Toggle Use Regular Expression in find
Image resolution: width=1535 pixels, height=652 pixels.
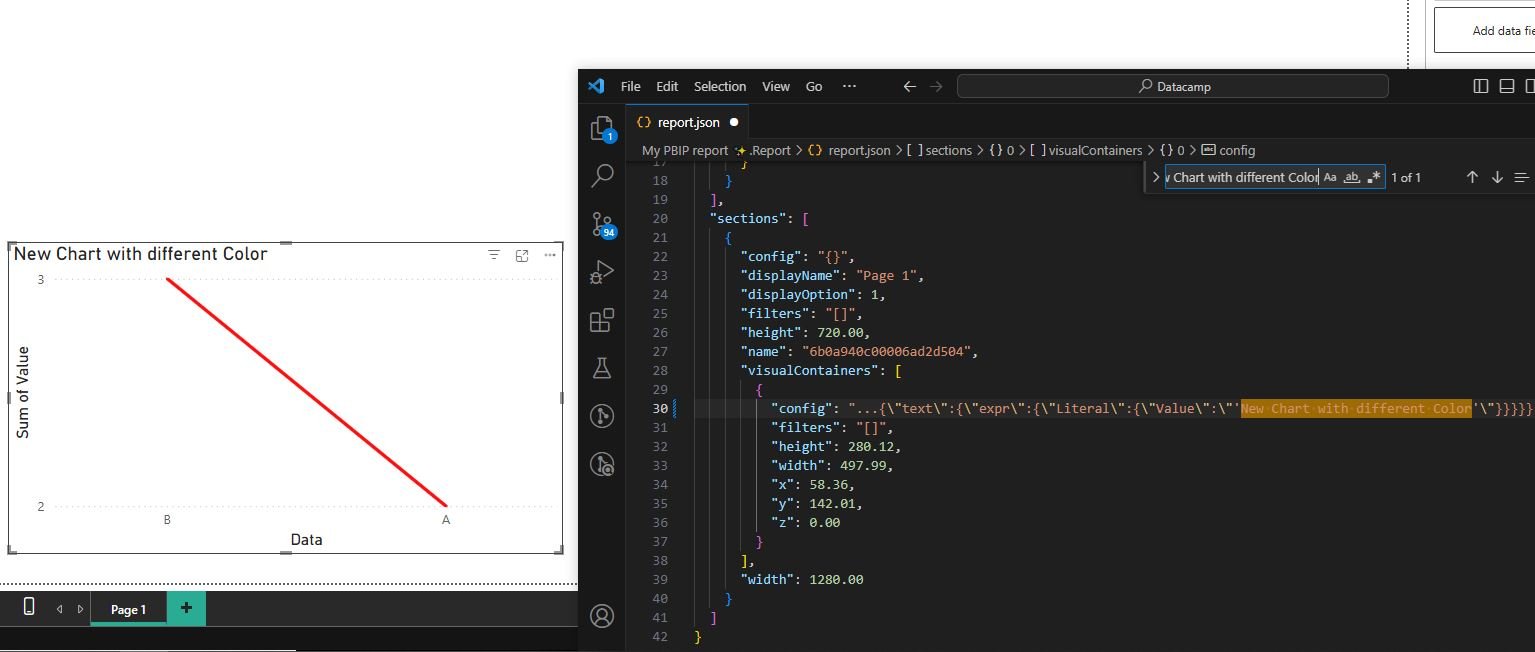(1374, 177)
